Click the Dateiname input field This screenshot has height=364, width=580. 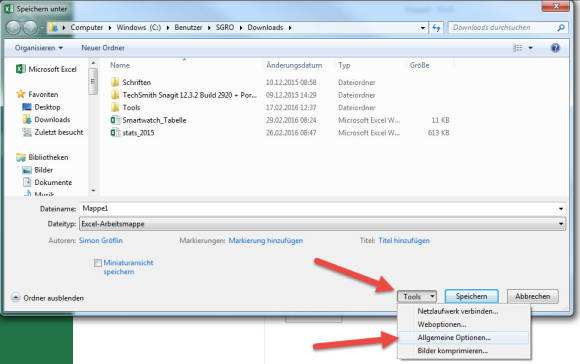(322, 209)
